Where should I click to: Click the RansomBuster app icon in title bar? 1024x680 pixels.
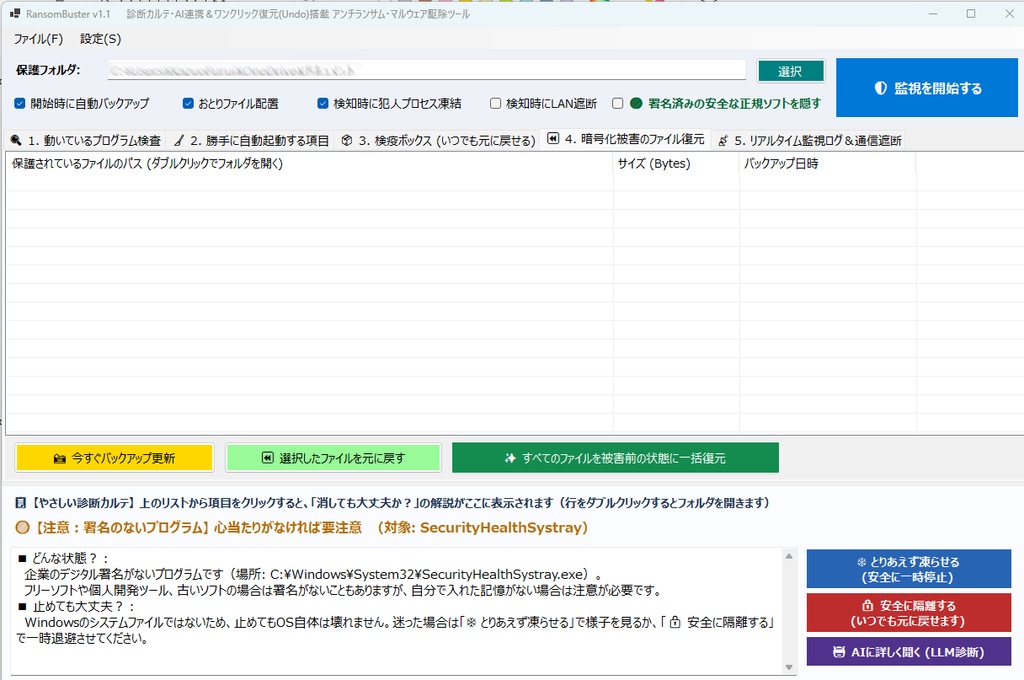pyautogui.click(x=15, y=14)
